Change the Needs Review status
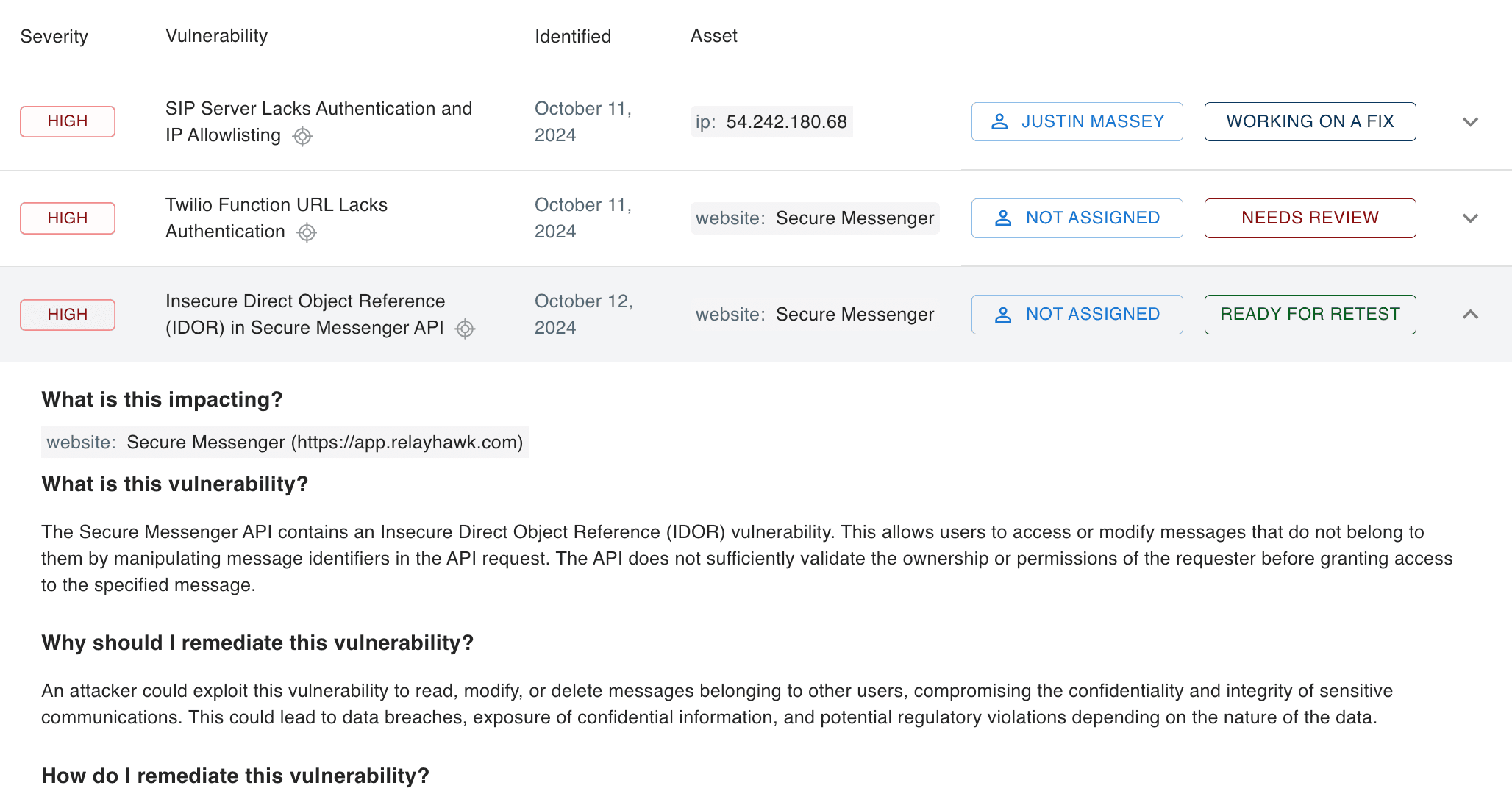1512x791 pixels. [x=1310, y=218]
